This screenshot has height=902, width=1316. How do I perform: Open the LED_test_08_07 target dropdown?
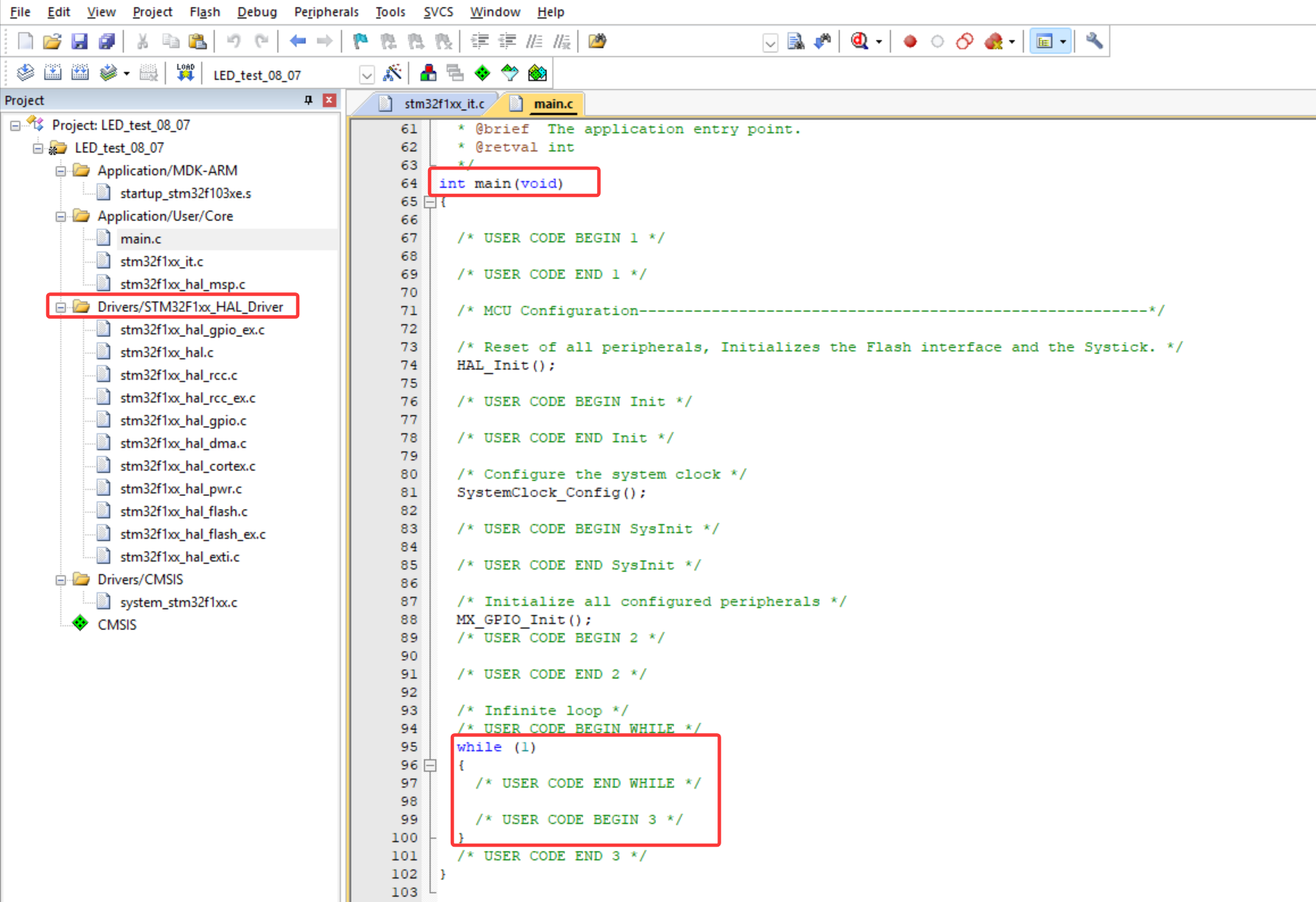367,75
